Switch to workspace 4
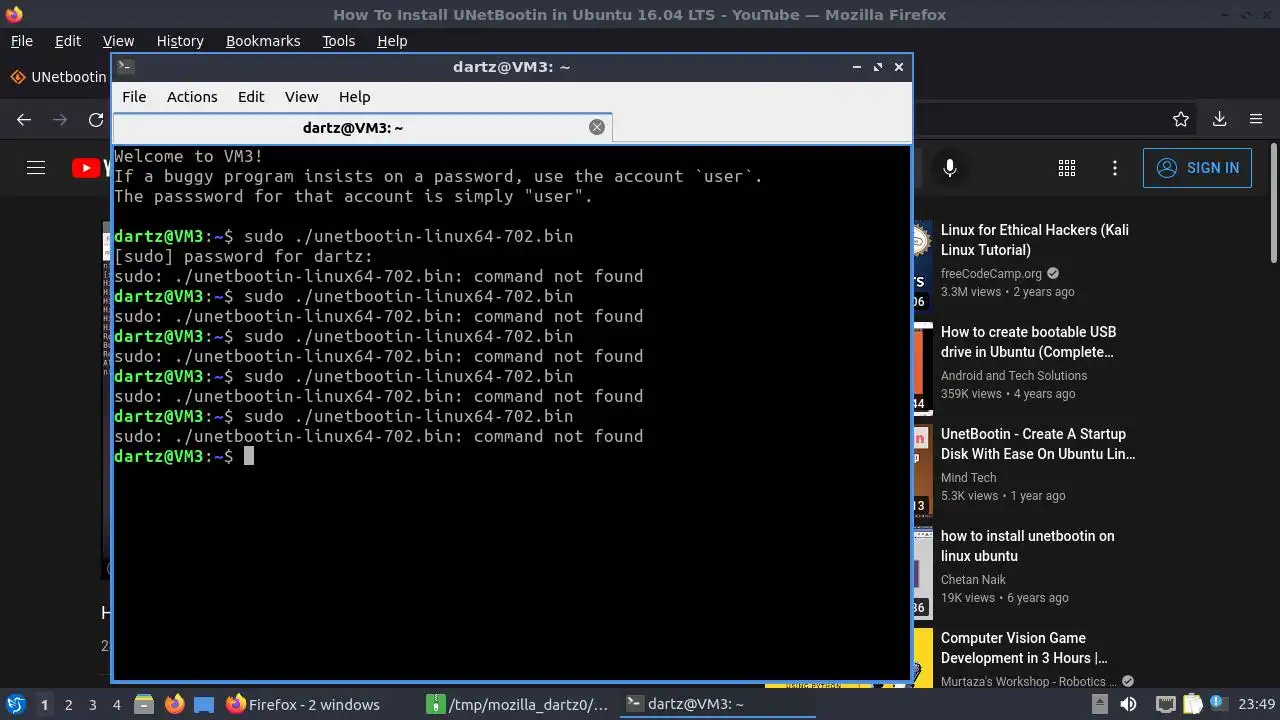Image resolution: width=1280 pixels, height=720 pixels. coord(117,705)
